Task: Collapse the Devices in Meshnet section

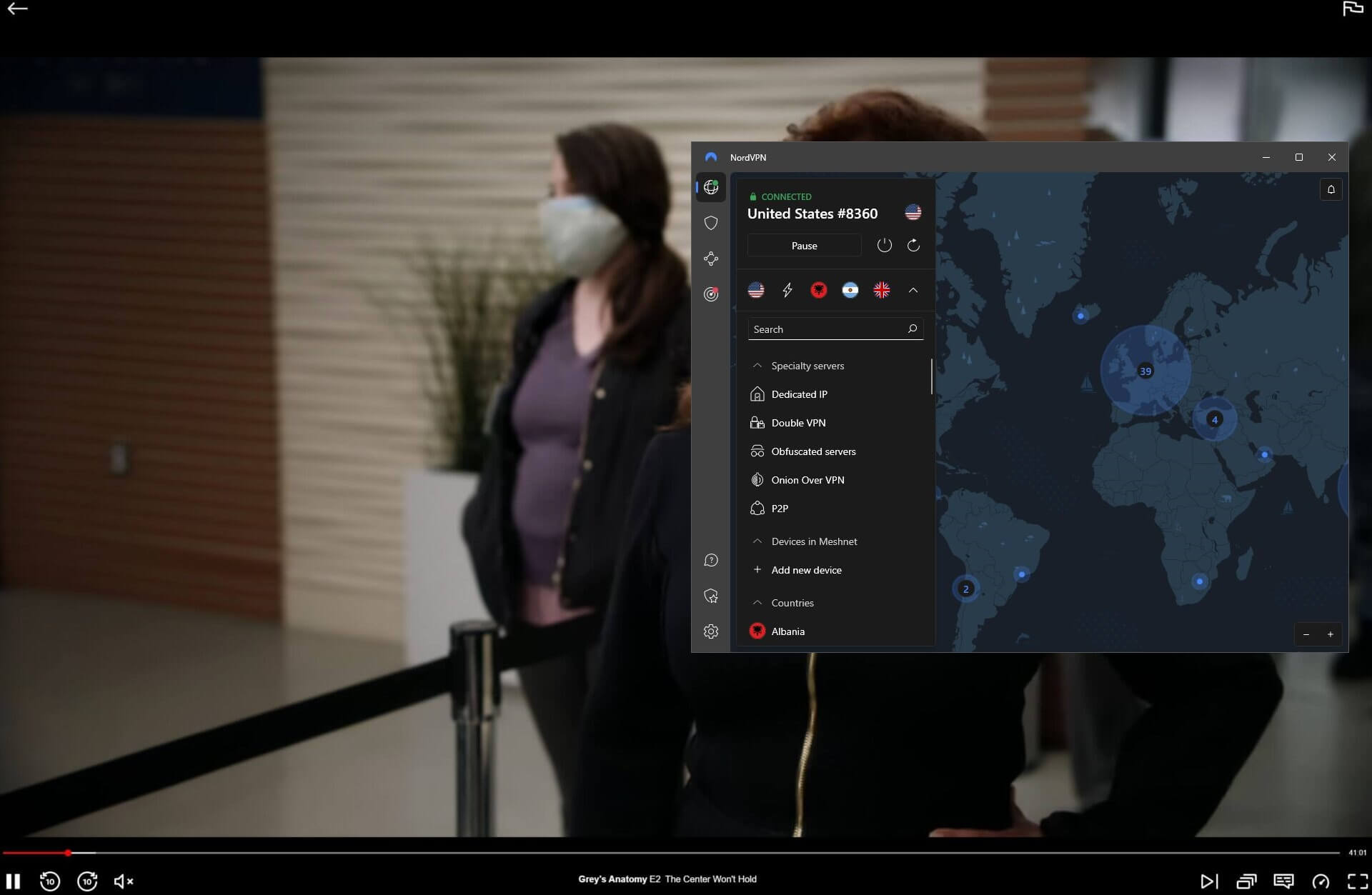Action: click(758, 540)
